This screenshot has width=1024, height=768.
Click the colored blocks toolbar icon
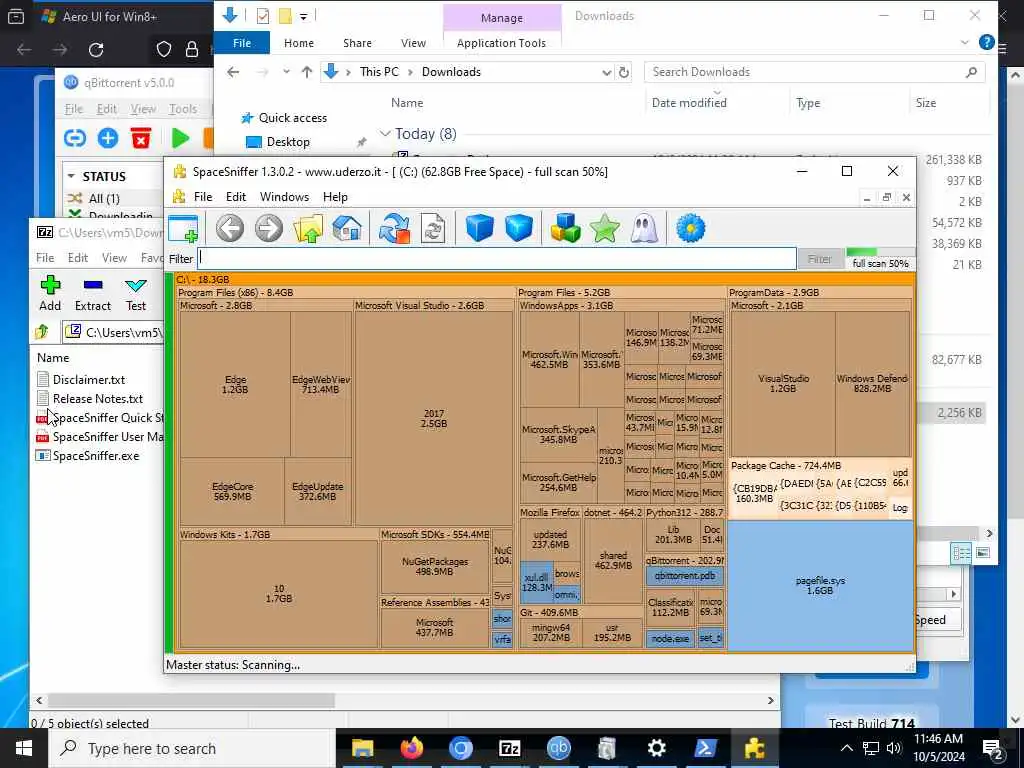pos(566,229)
